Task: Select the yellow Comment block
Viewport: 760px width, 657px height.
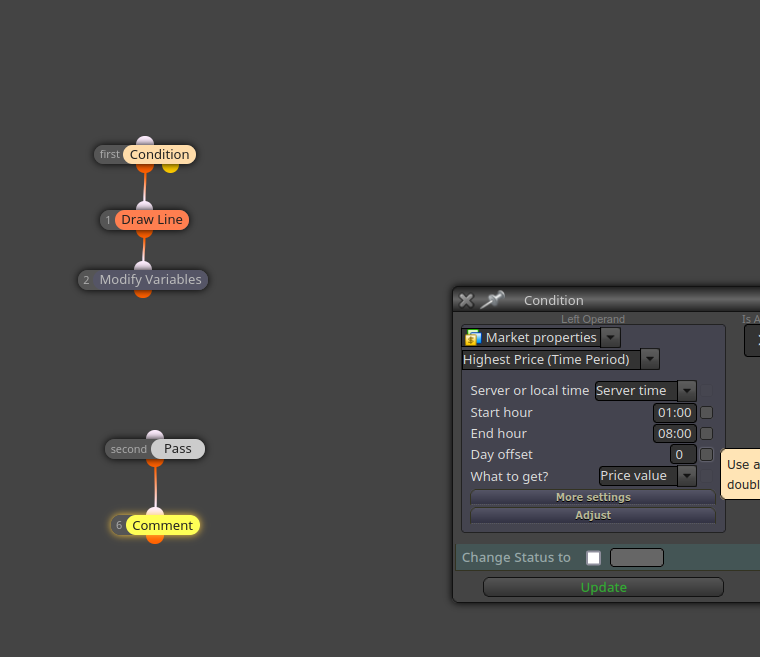Action: click(162, 525)
